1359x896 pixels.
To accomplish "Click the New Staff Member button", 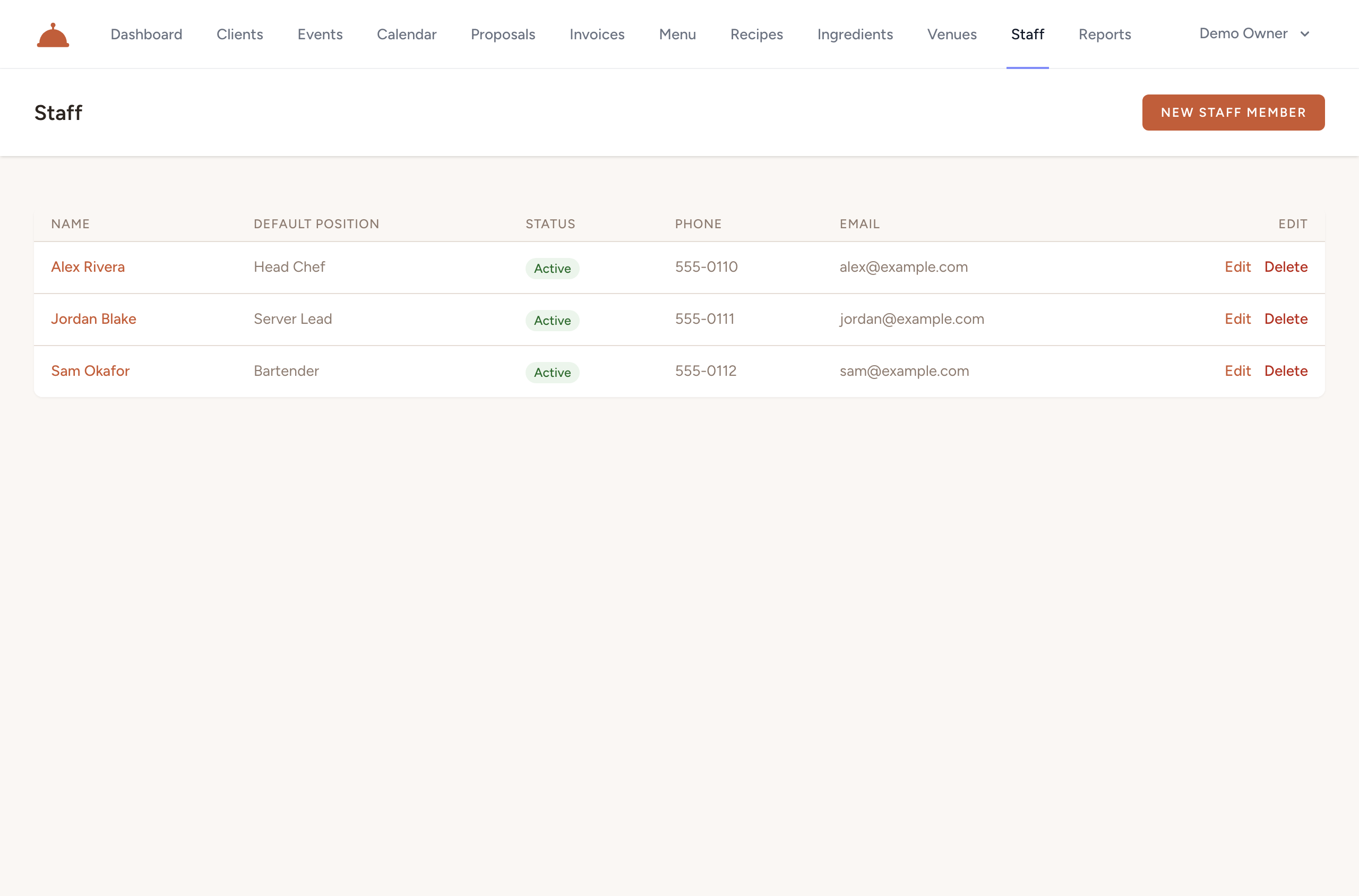I will coord(1233,113).
